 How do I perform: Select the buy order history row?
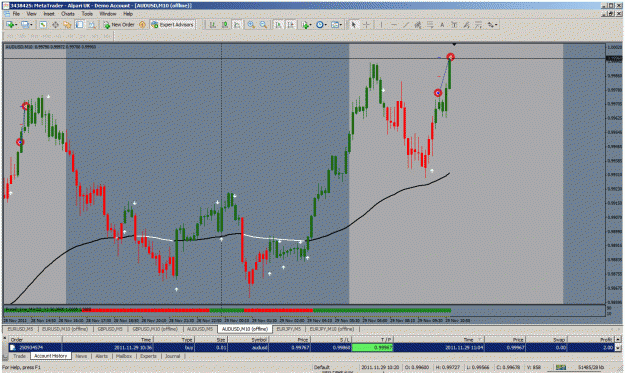[311, 347]
